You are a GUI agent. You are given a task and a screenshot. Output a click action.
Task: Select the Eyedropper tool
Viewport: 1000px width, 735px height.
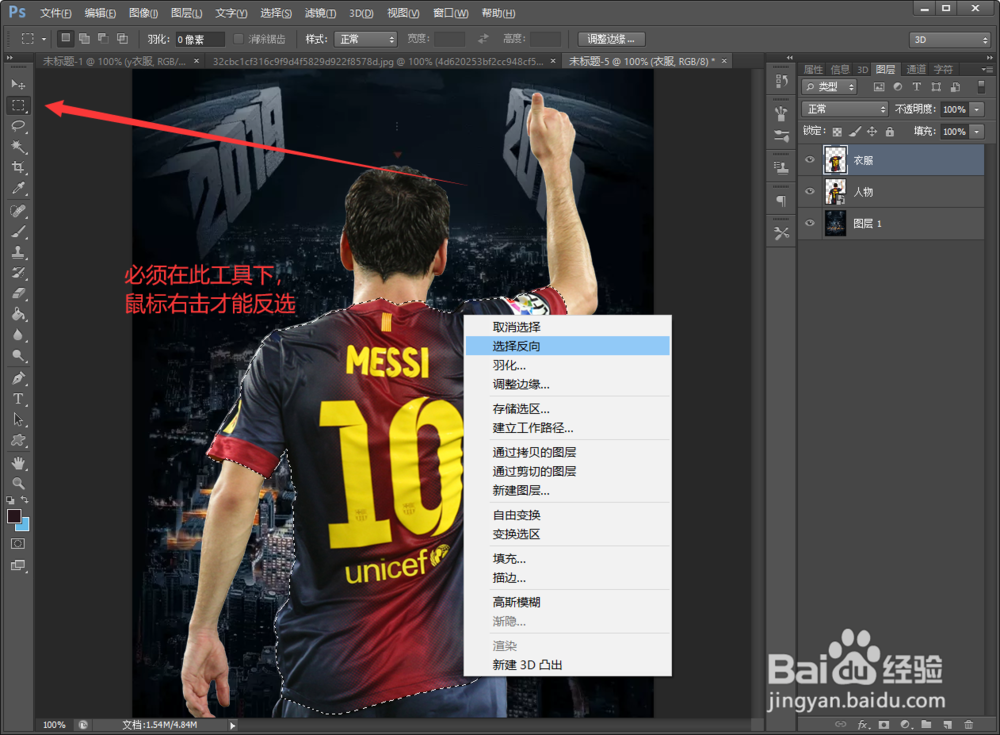pyautogui.click(x=18, y=189)
